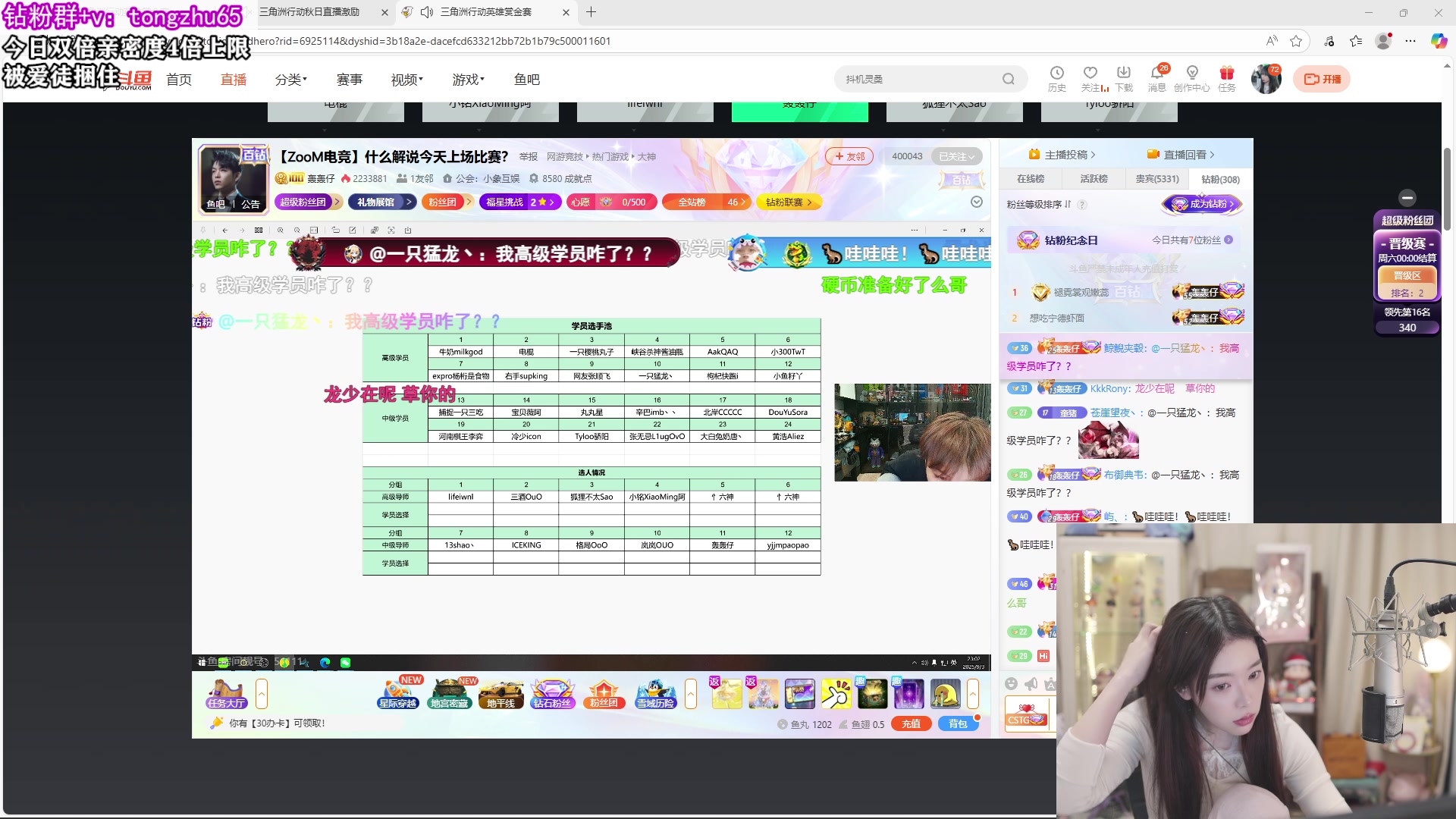Viewport: 1456px width, 819px height.
Task: Click the search magnifier icon
Action: [x=1008, y=79]
